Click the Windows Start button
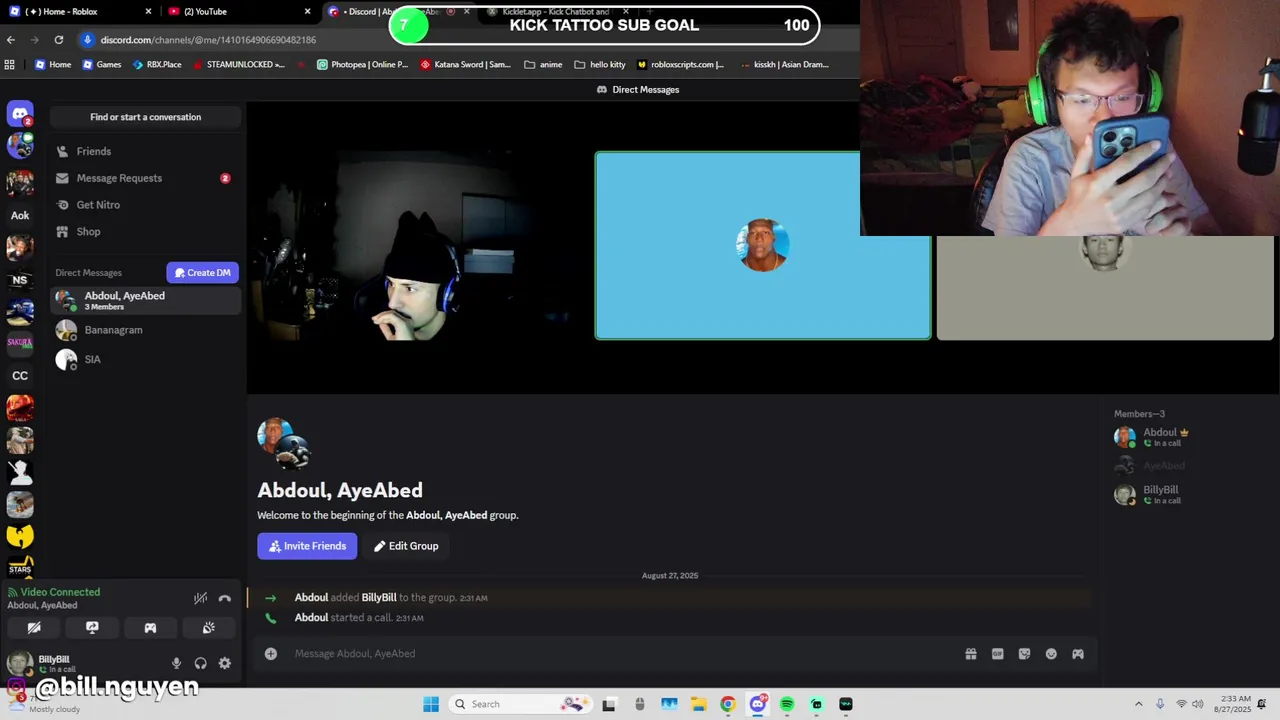1280x720 pixels. click(431, 704)
